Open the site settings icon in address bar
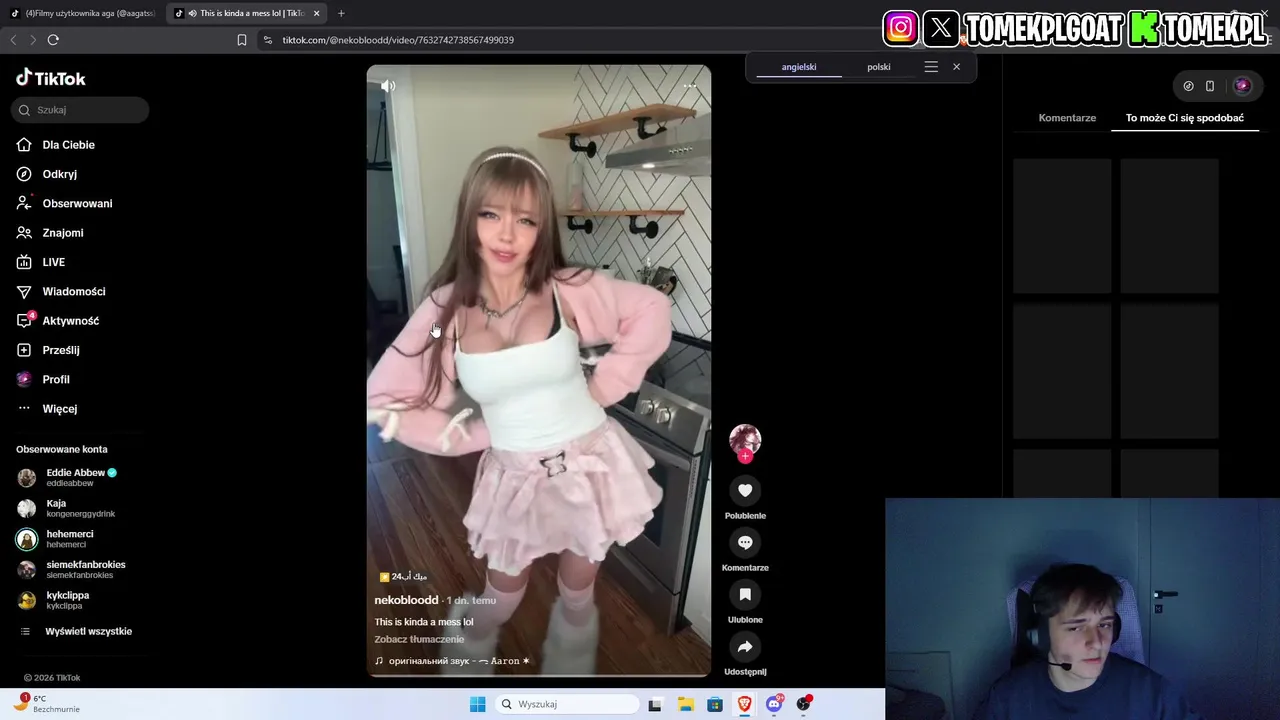 click(267, 40)
